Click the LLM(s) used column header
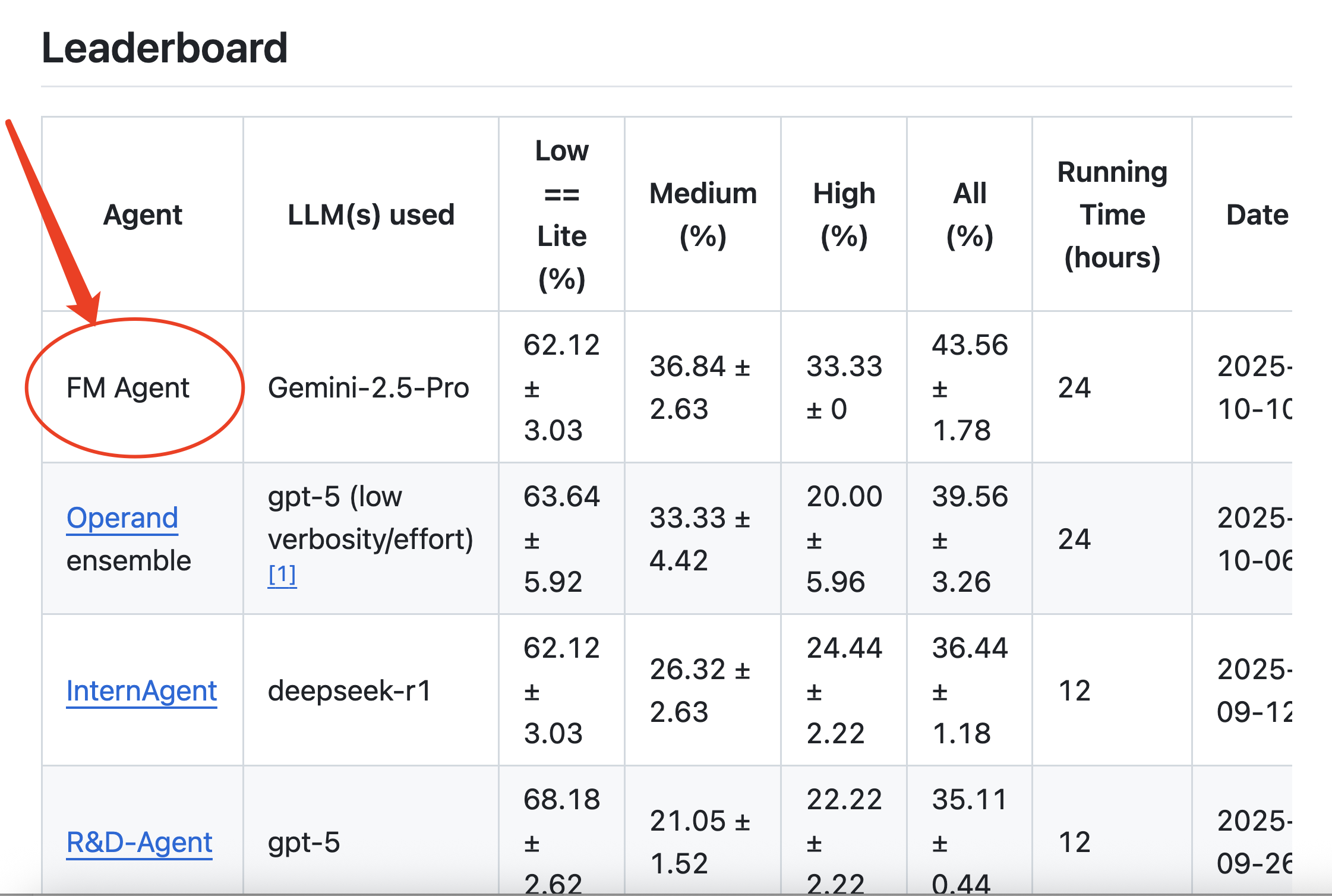The width and height of the screenshot is (1332, 896). point(371,214)
